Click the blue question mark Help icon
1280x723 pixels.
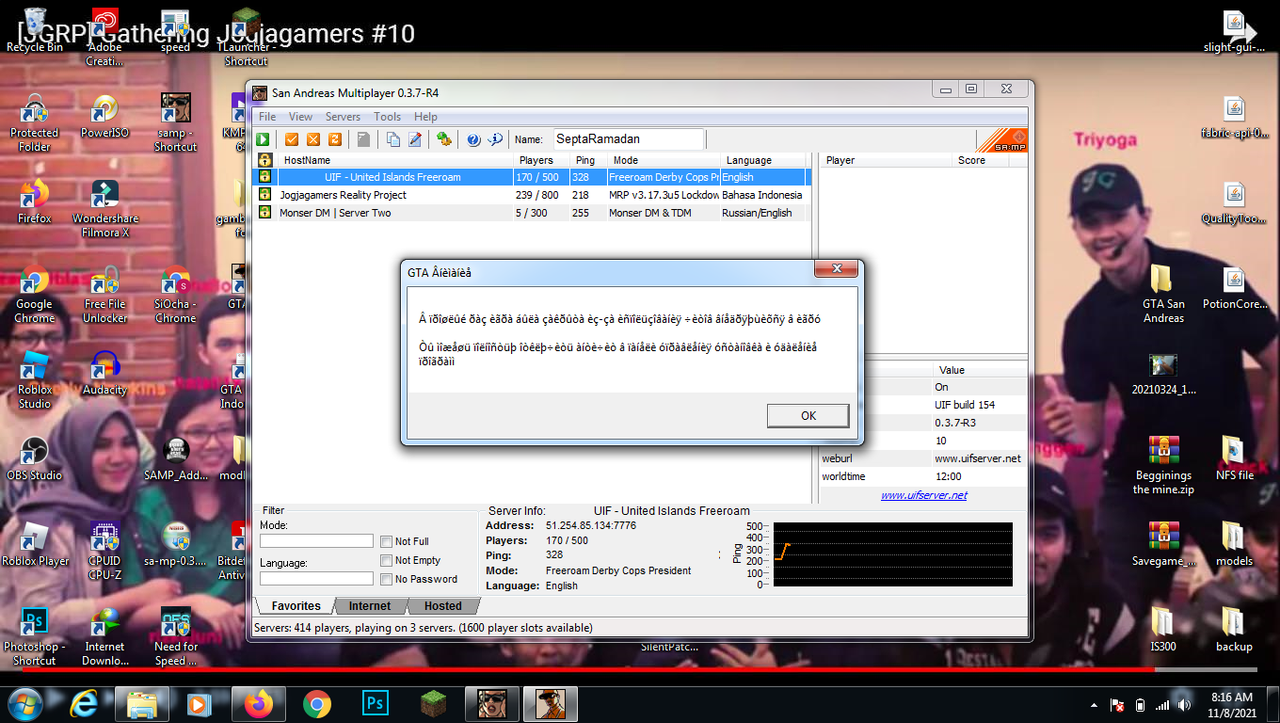pos(474,140)
